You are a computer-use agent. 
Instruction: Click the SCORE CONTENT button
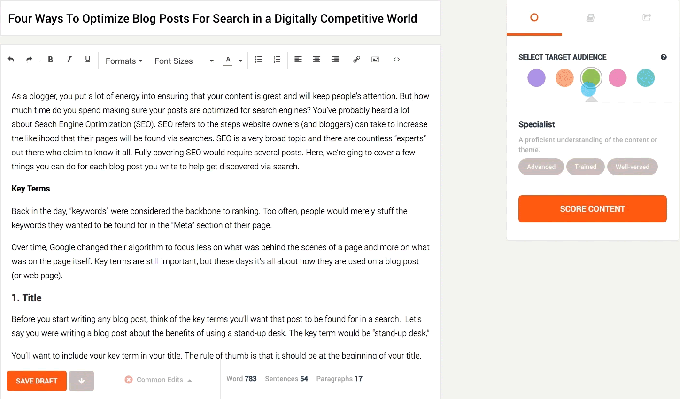click(x=592, y=209)
